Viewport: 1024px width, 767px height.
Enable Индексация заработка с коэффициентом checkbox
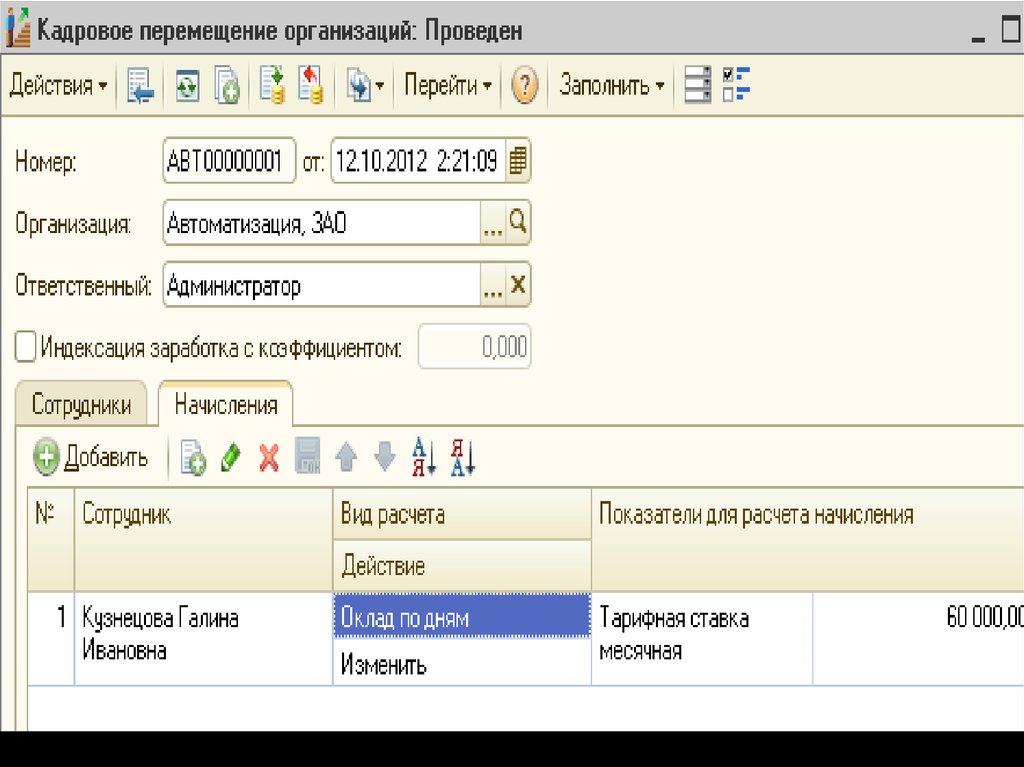(x=26, y=348)
